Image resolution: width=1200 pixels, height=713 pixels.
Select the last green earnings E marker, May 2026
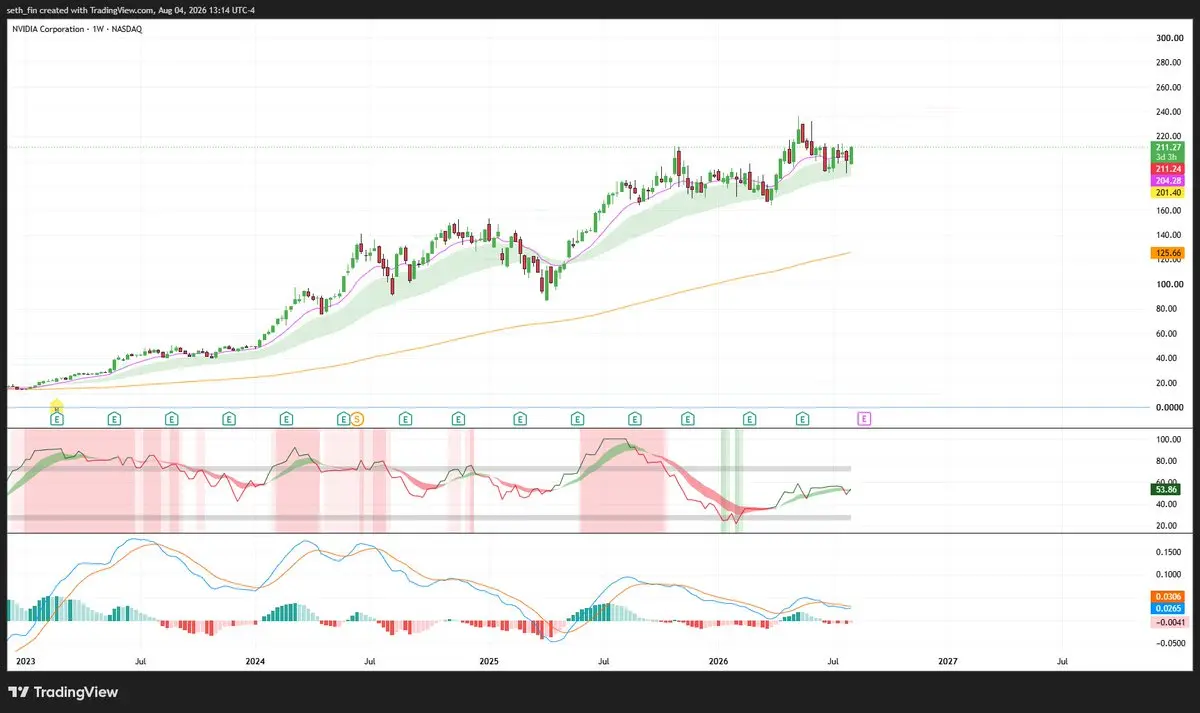coord(803,419)
